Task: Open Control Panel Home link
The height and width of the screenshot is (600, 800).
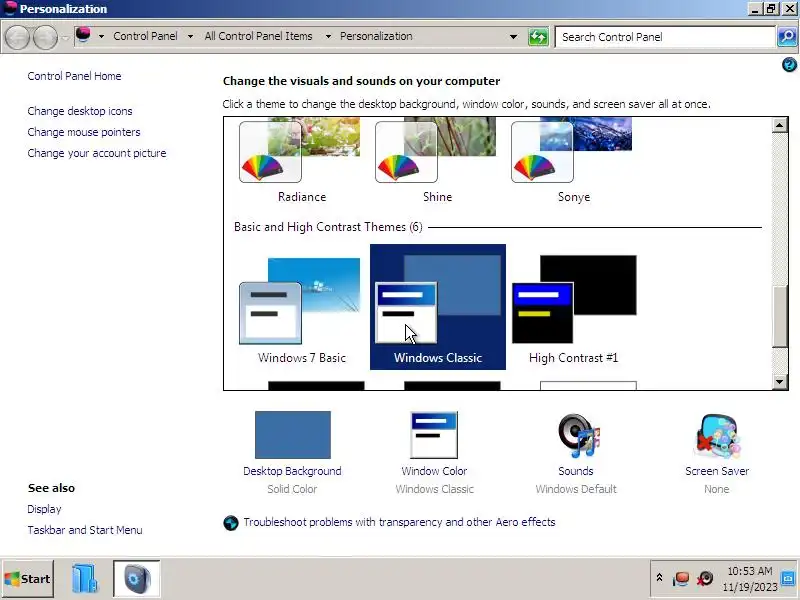Action: point(74,76)
